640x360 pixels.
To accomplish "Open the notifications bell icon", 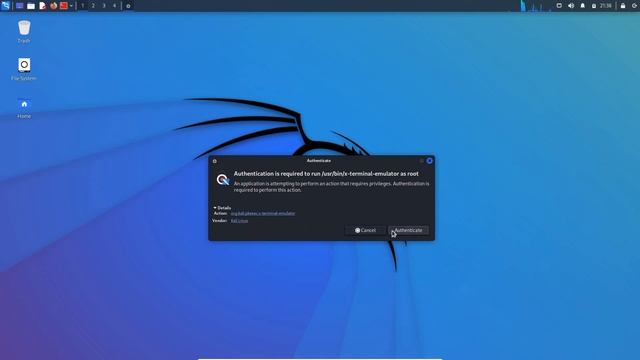I will (x=582, y=6).
